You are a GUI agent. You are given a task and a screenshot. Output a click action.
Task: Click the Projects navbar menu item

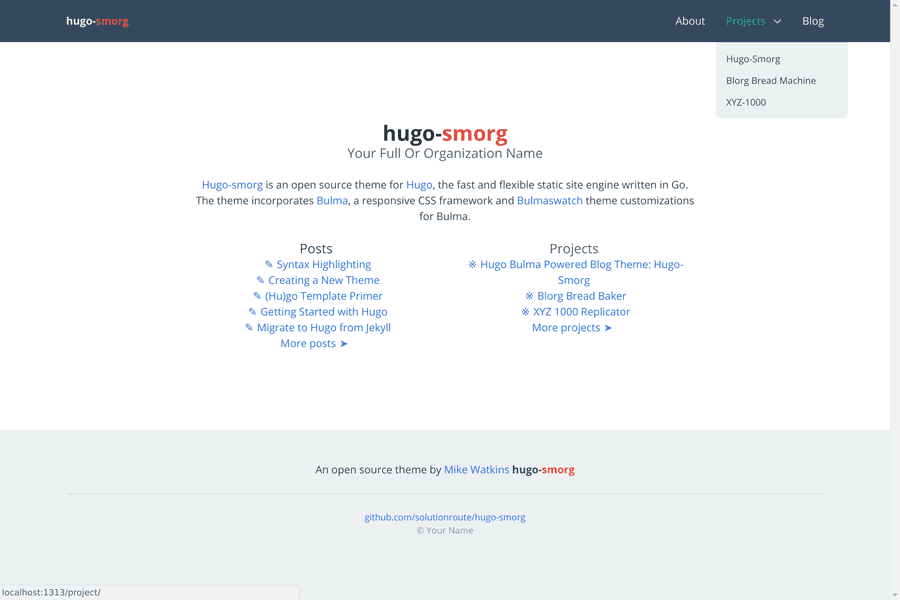pyautogui.click(x=745, y=21)
